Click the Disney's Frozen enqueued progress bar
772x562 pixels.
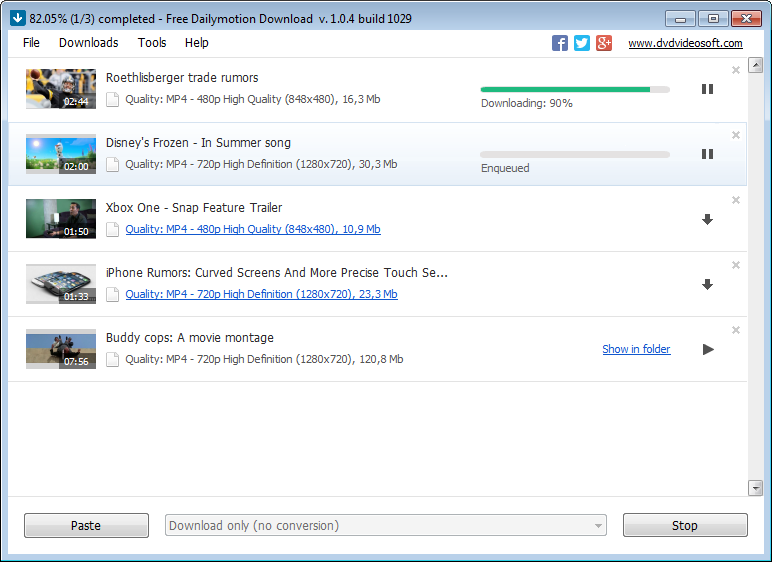(575, 155)
